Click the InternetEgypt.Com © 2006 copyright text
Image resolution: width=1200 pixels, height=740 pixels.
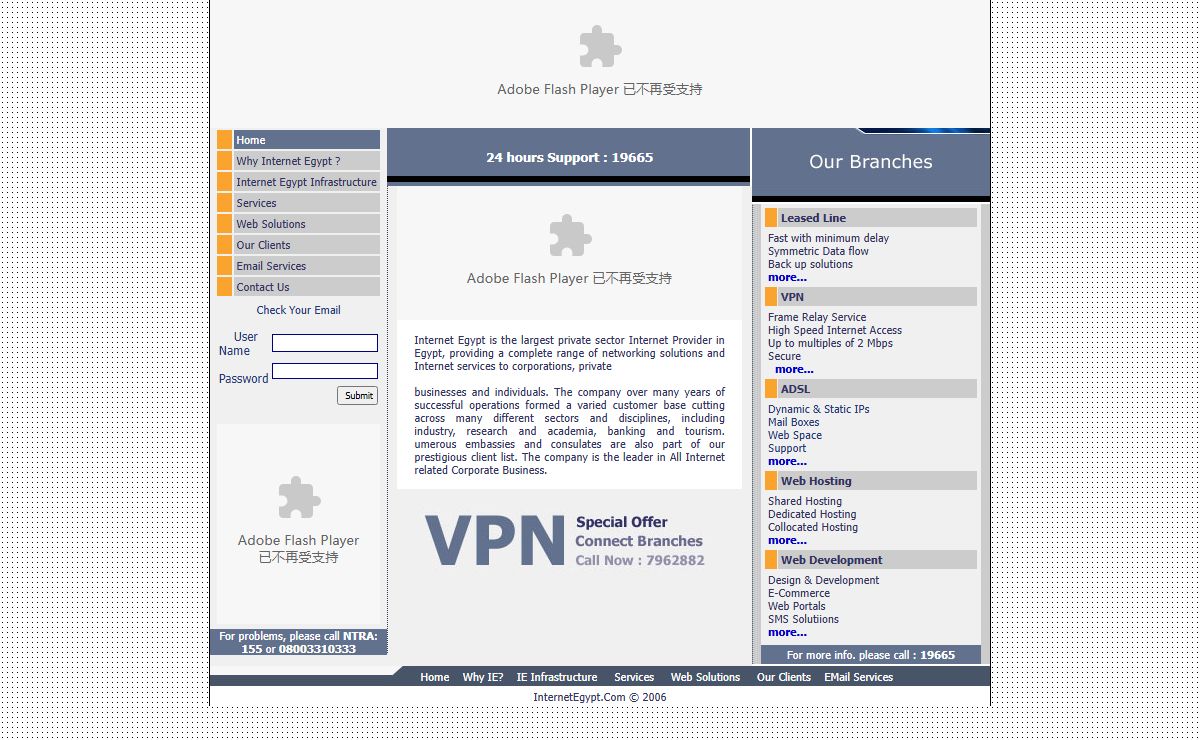pos(600,697)
